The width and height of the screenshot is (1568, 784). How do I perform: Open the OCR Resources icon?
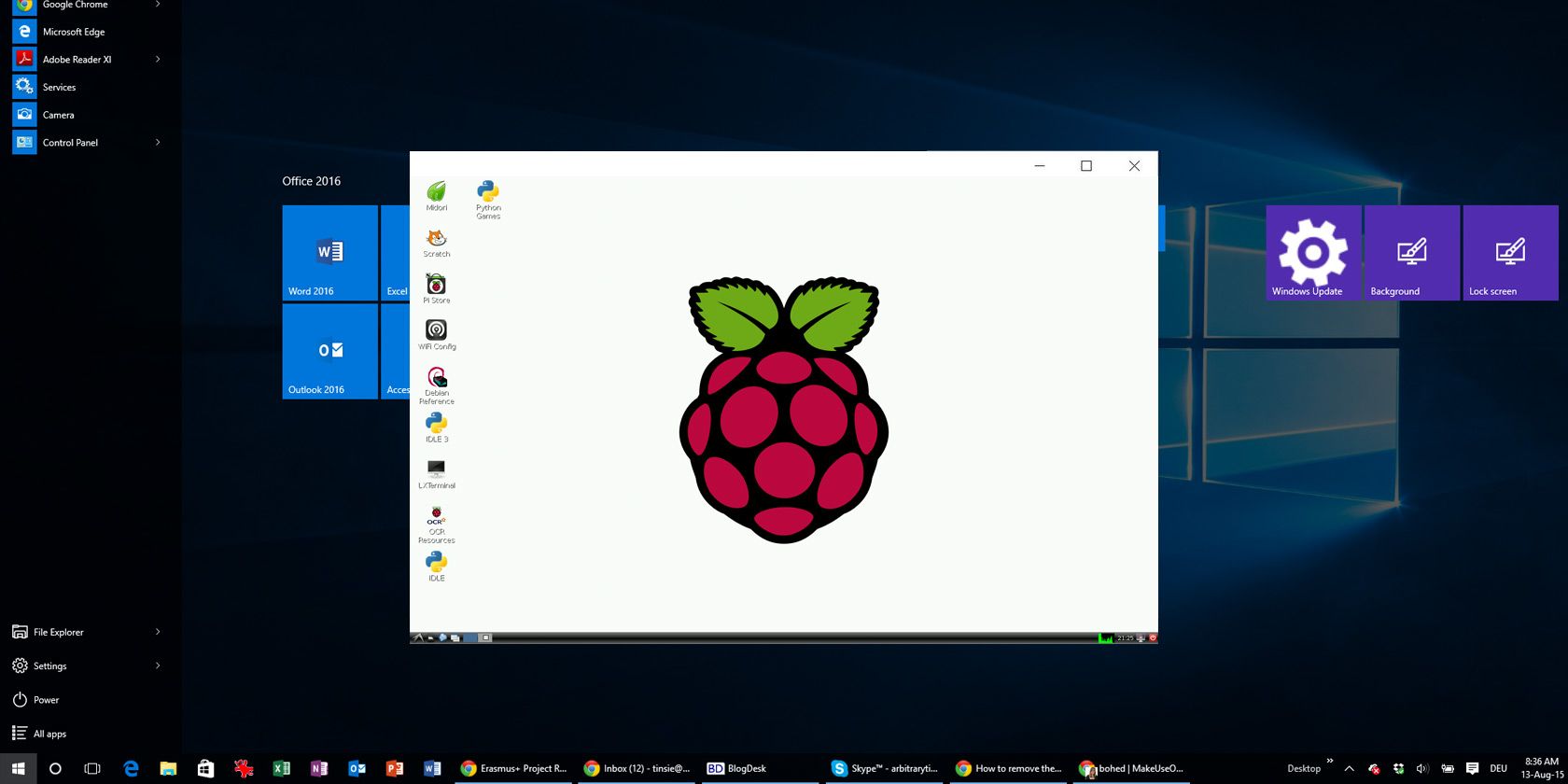tap(436, 525)
